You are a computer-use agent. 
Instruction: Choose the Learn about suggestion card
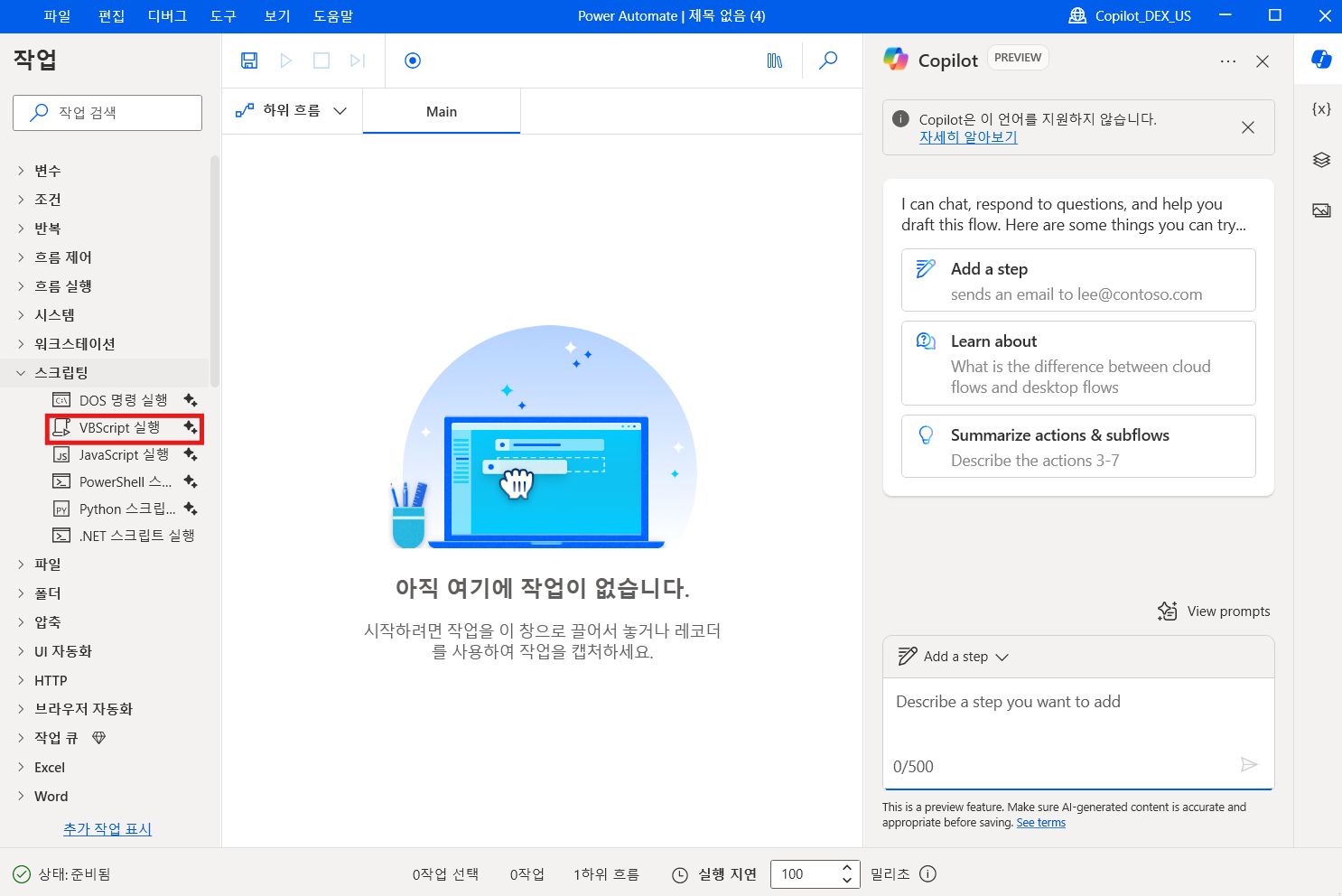pos(1078,363)
